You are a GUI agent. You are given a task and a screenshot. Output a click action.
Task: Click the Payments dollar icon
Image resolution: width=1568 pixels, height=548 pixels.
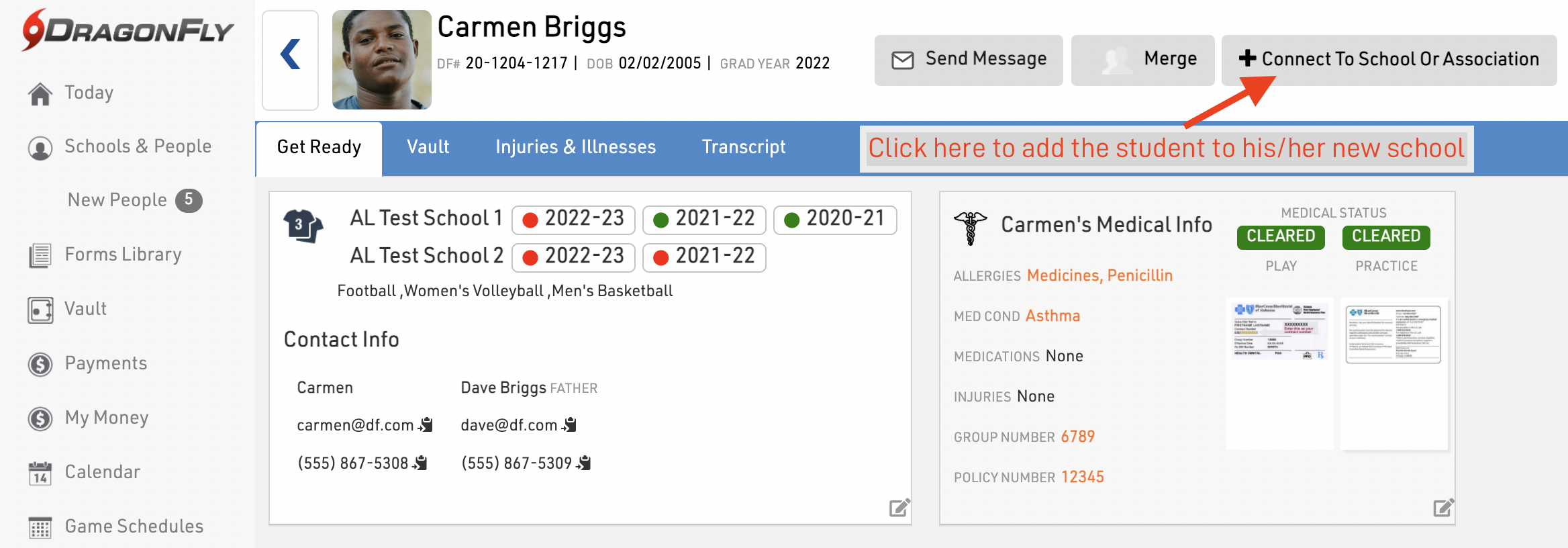(x=40, y=365)
